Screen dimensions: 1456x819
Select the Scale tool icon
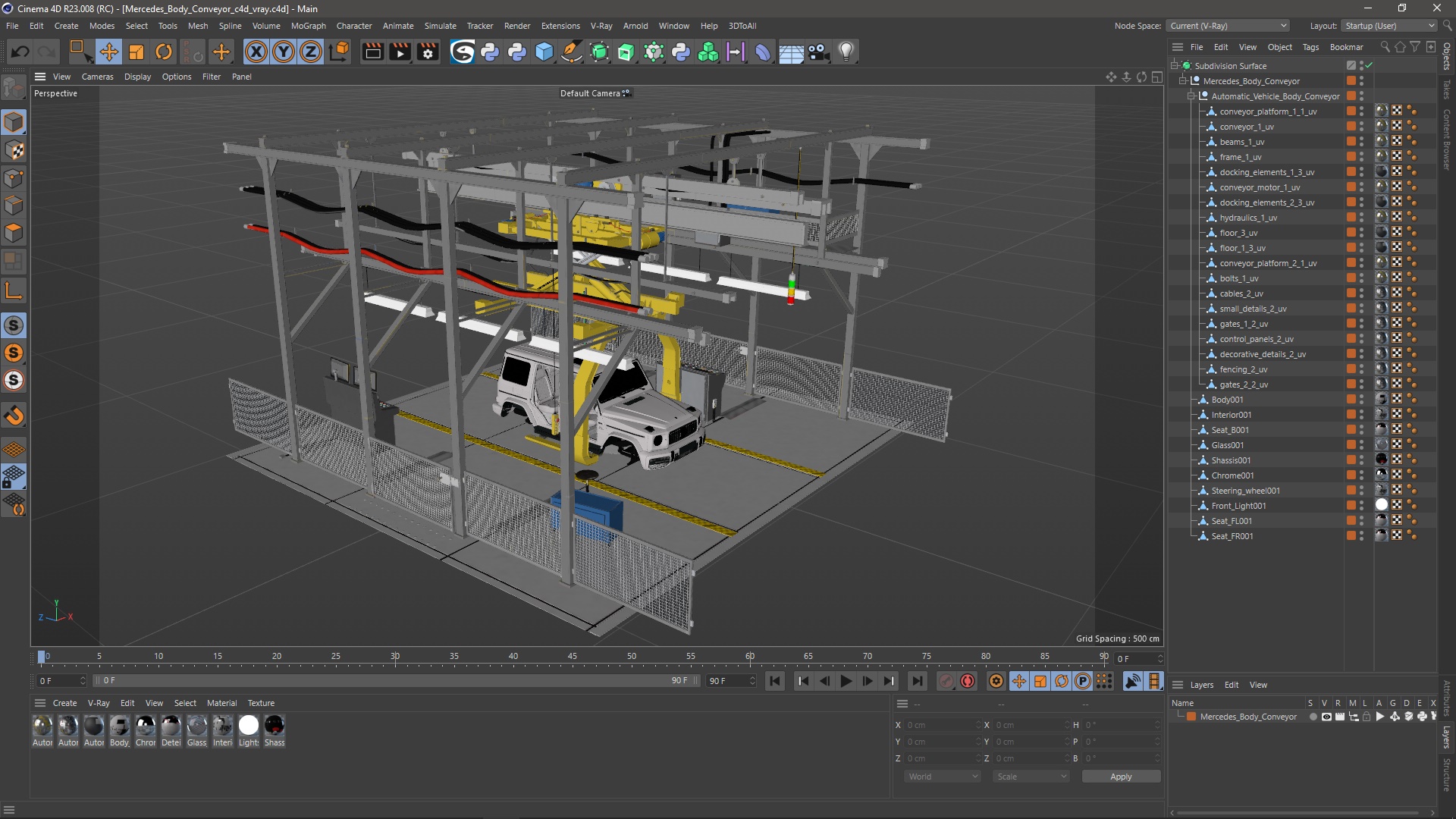pyautogui.click(x=136, y=52)
